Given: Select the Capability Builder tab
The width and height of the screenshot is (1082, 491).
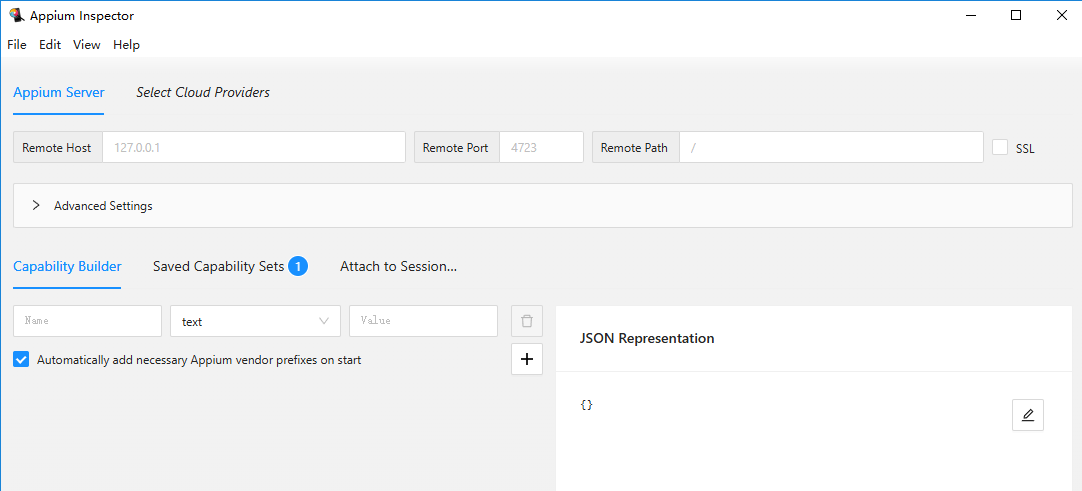Looking at the screenshot, I should (x=67, y=266).
